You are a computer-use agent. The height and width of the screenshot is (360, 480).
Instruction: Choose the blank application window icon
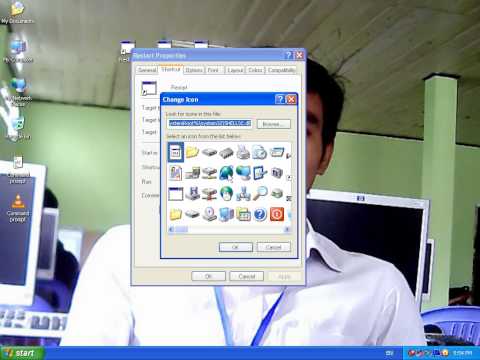coord(175,193)
